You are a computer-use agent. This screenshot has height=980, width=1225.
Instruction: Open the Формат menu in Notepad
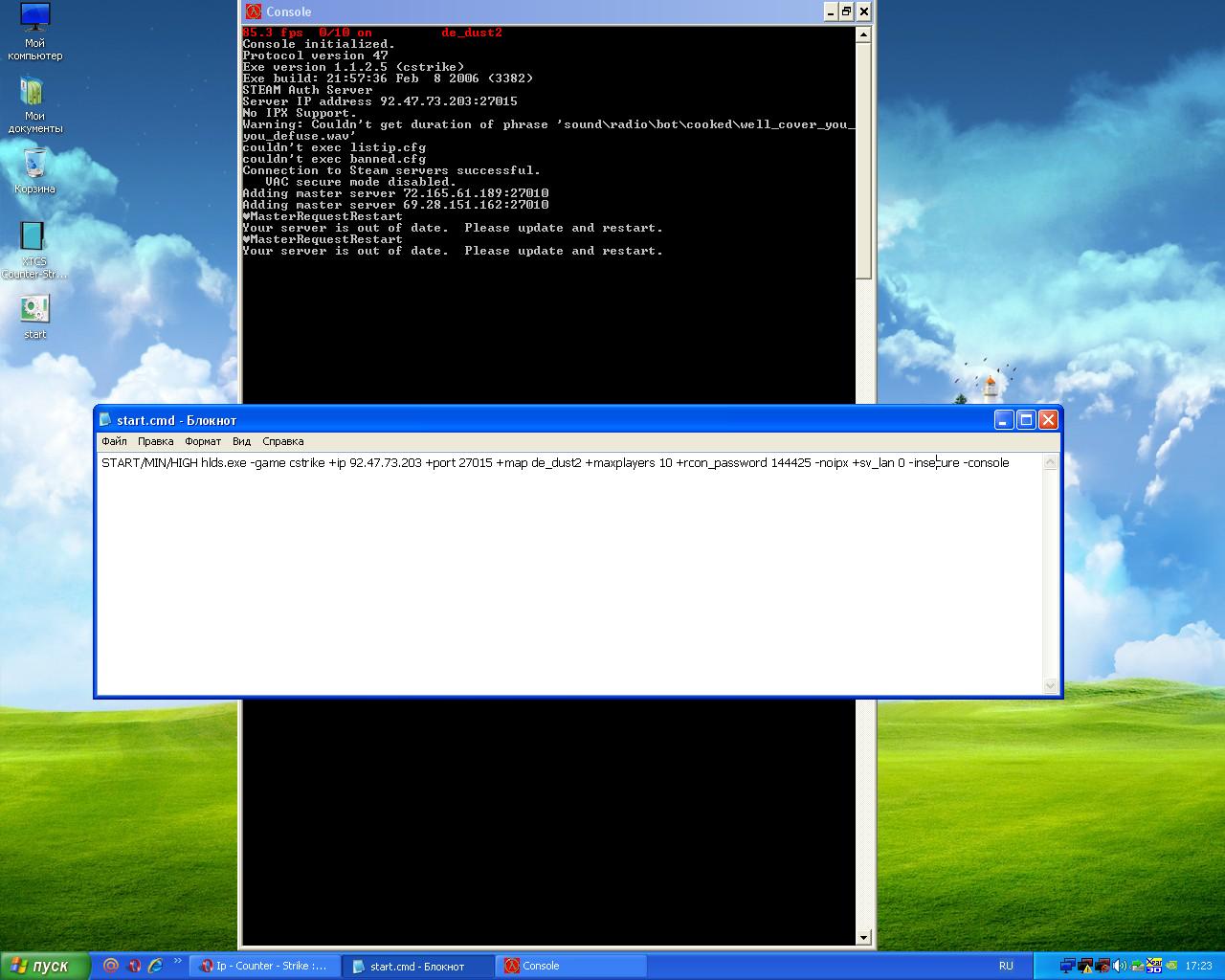pos(203,441)
